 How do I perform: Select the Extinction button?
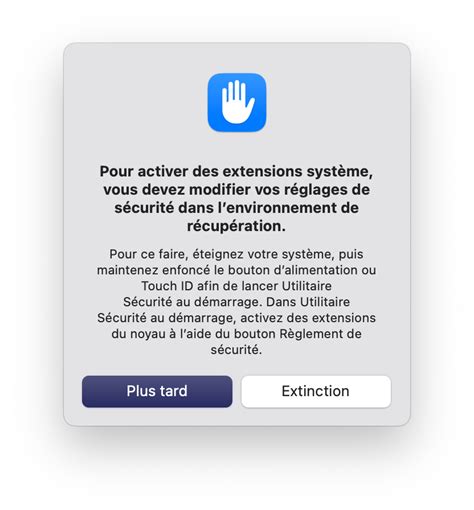click(x=316, y=391)
